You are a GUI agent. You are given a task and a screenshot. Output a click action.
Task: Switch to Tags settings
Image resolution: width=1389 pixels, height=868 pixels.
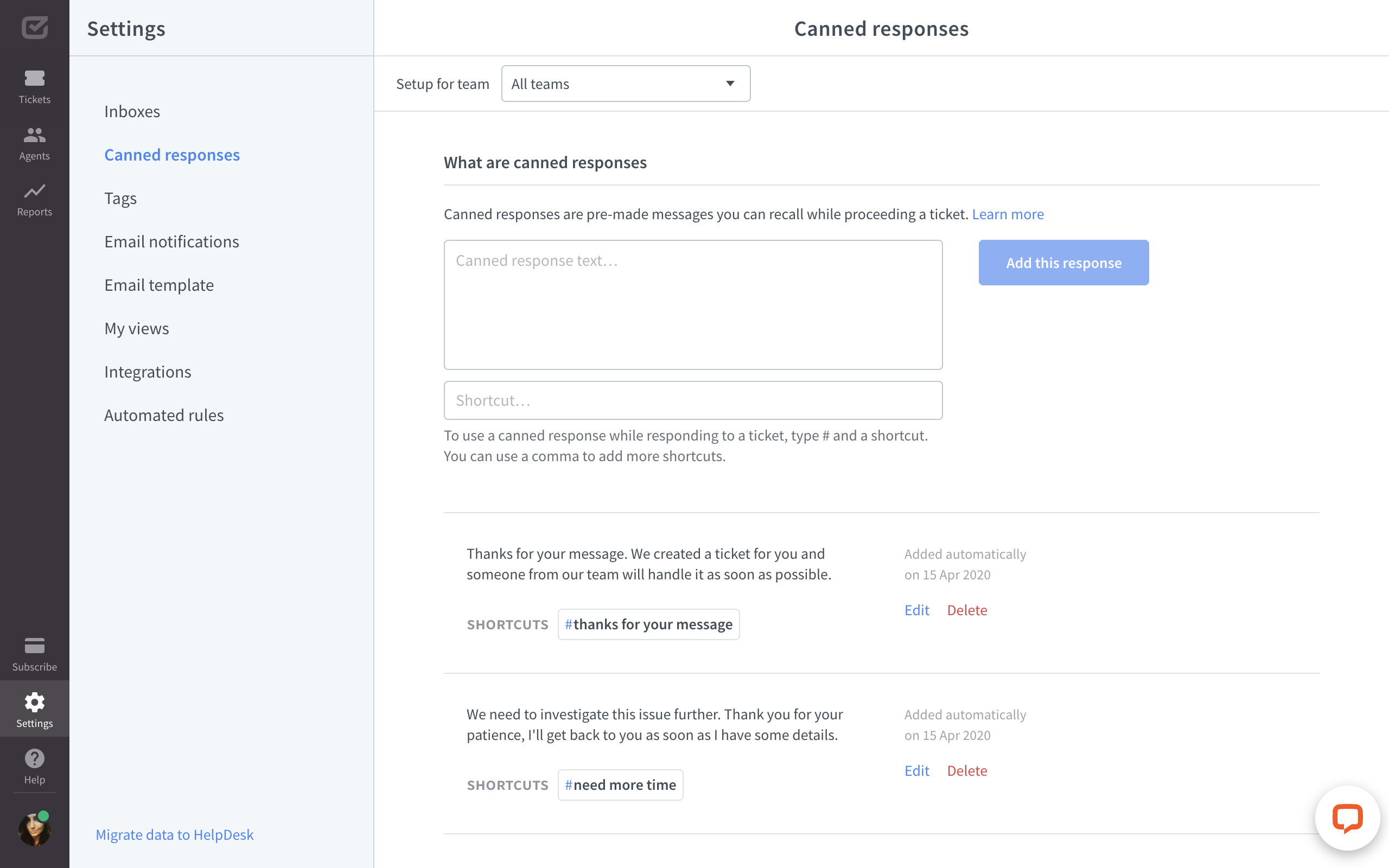tap(120, 198)
